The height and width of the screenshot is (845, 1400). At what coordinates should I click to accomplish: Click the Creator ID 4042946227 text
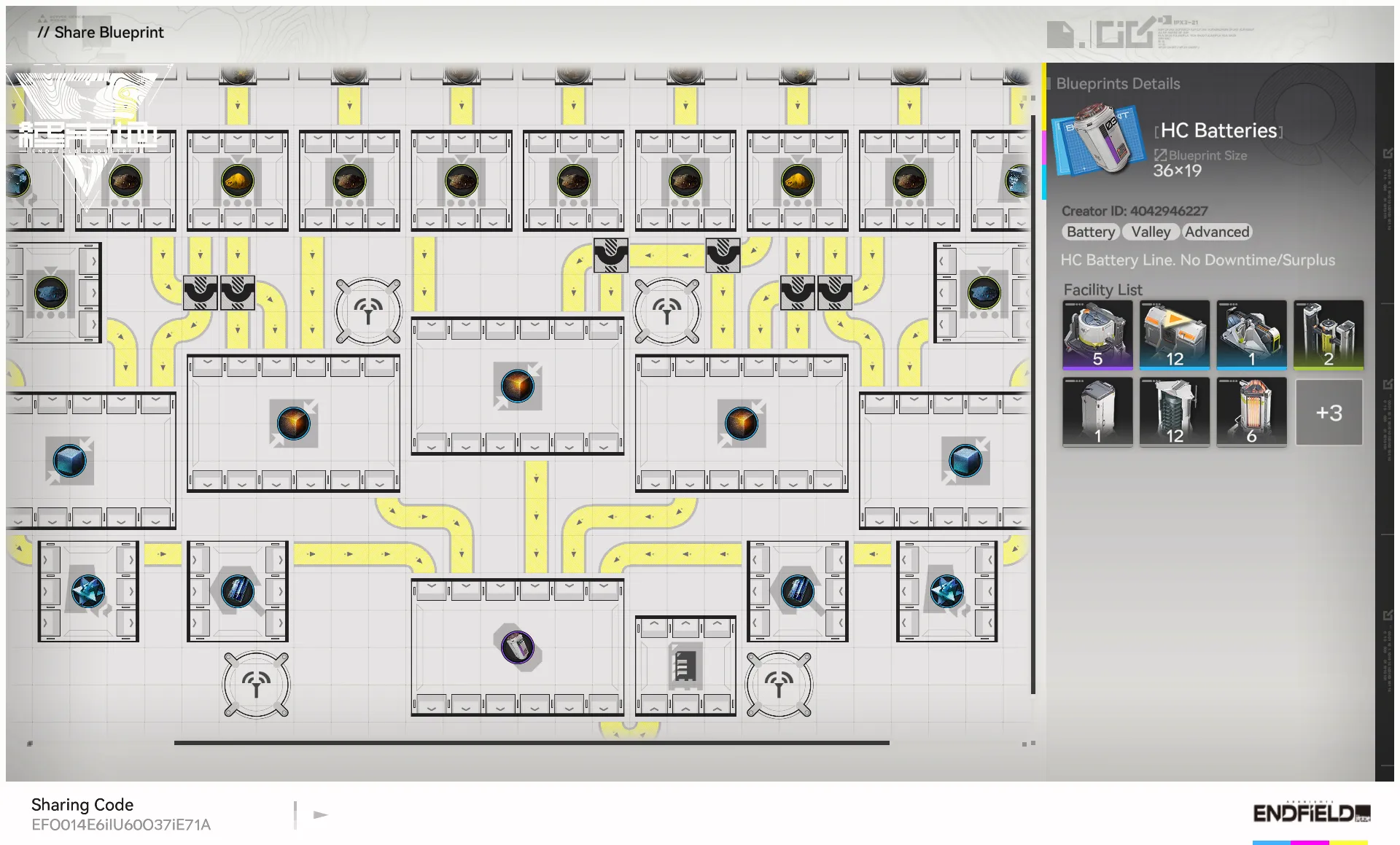(x=1135, y=211)
